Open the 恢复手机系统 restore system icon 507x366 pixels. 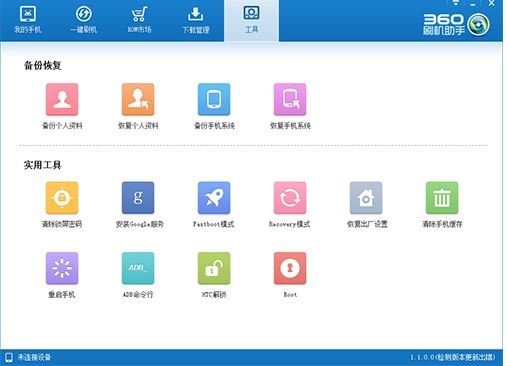(290, 99)
